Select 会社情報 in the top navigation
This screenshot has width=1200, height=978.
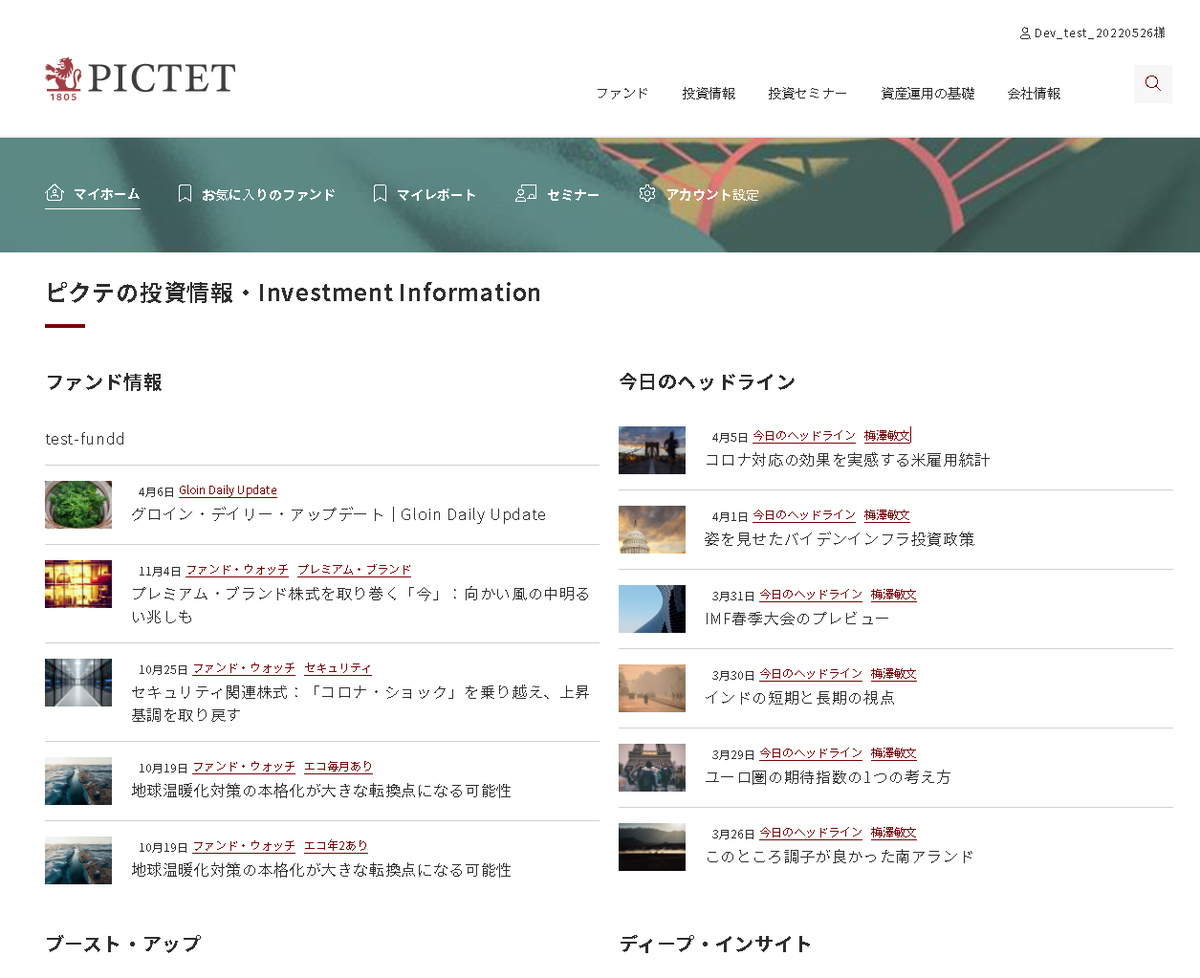(1033, 93)
